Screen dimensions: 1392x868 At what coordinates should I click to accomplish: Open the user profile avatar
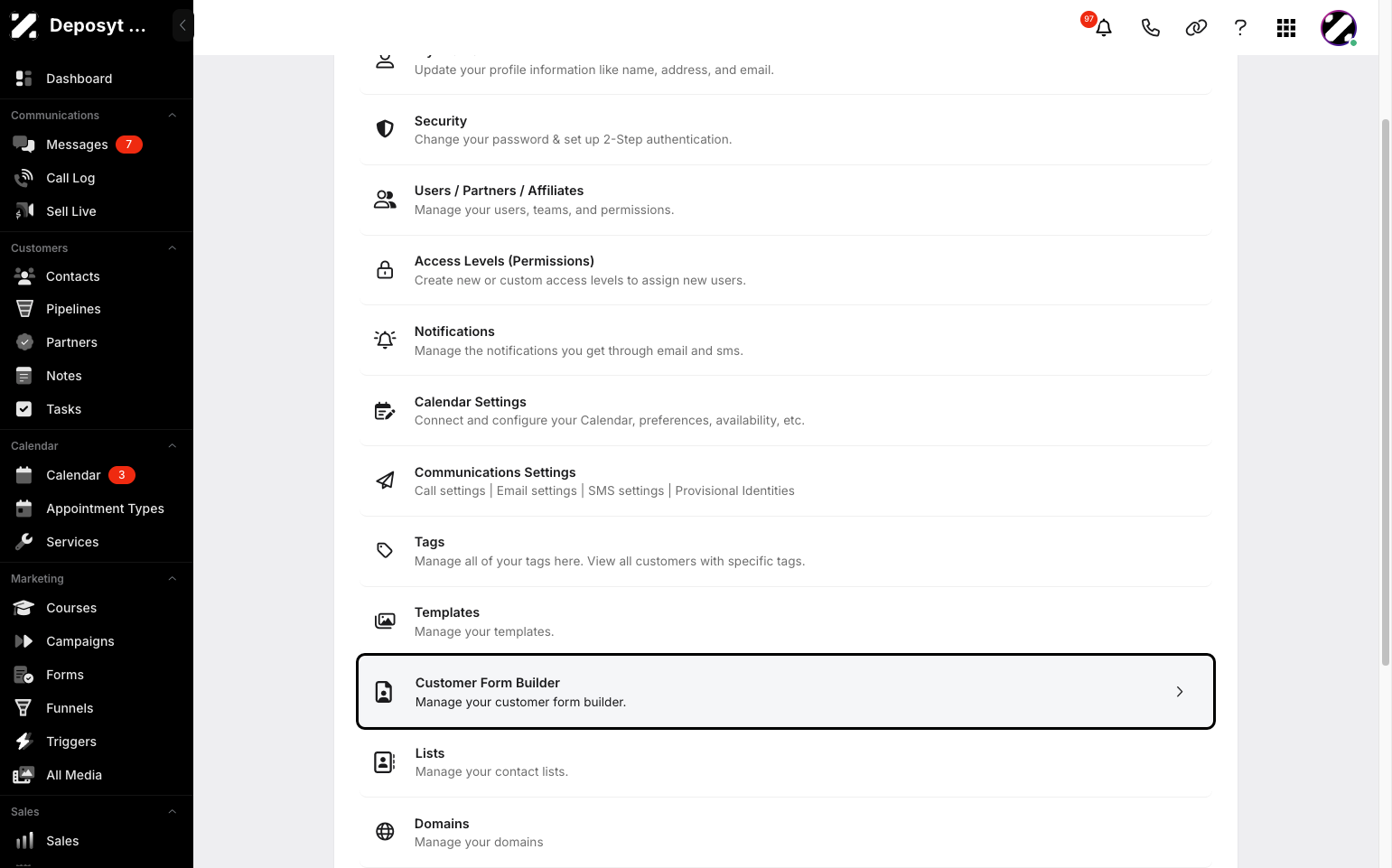point(1339,28)
